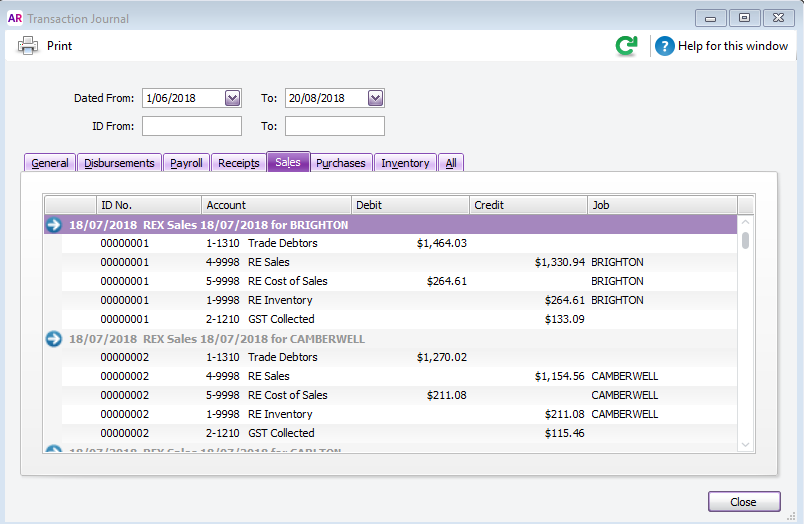This screenshot has height=524, width=804.
Task: Click the scroll down arrow in list
Action: (746, 445)
